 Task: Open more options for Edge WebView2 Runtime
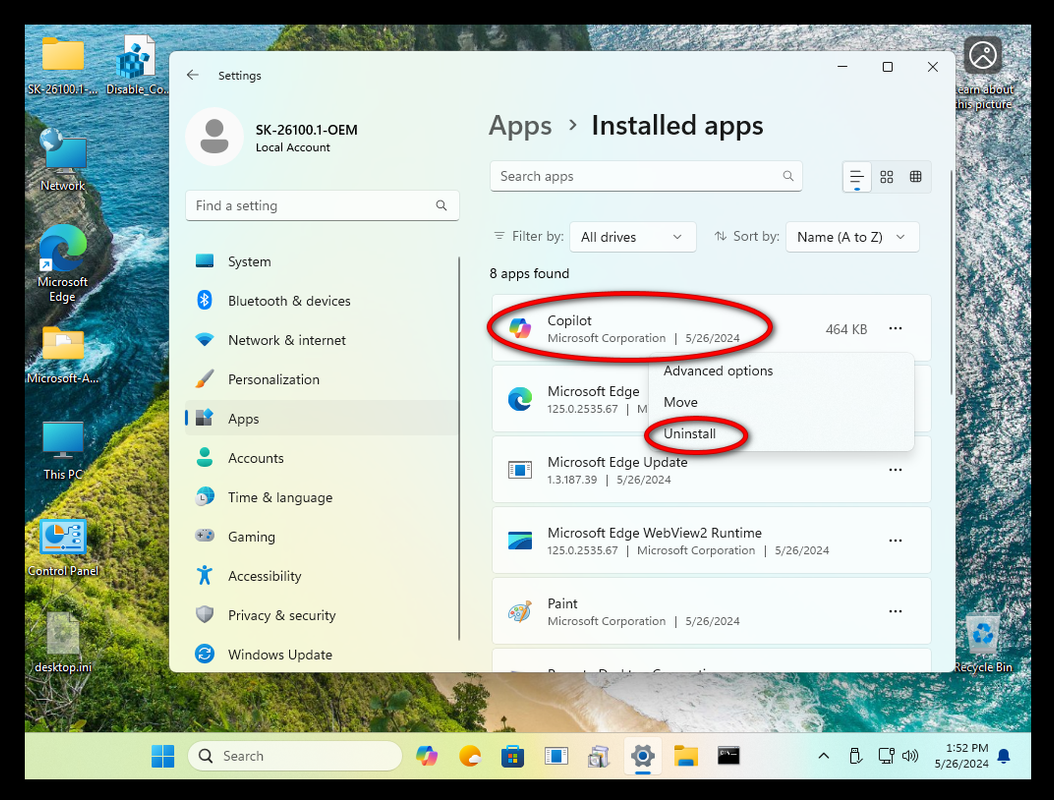pos(895,540)
